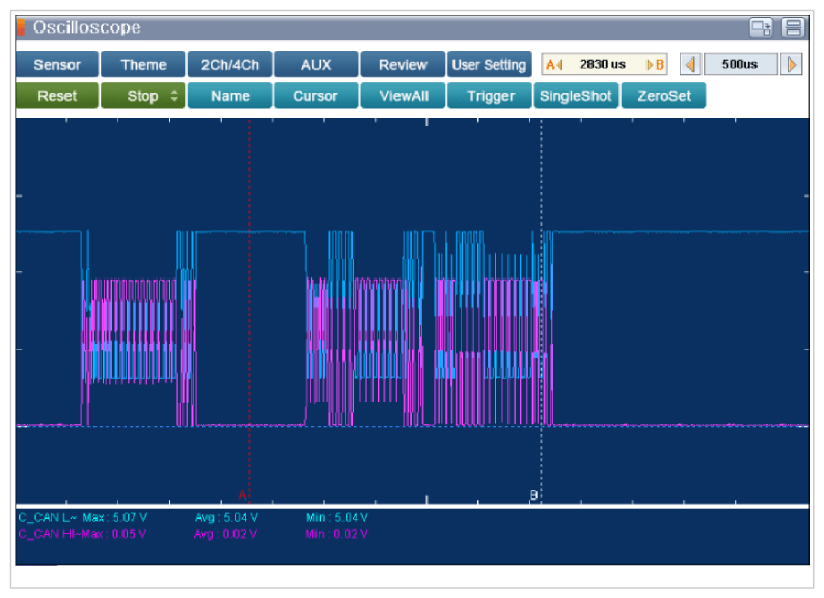Click the ZeroSet button

click(x=663, y=96)
